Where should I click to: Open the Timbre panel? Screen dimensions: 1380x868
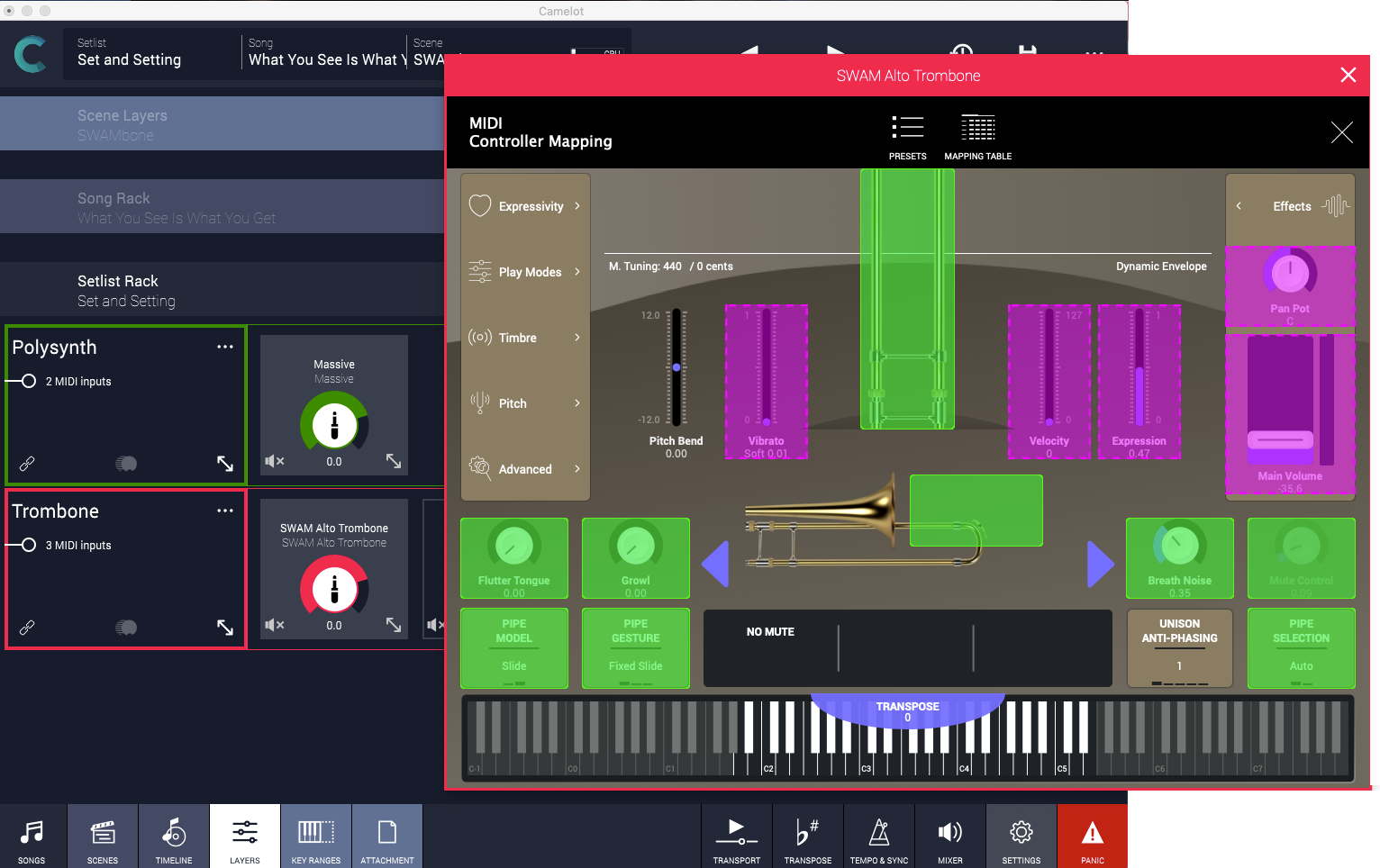click(x=525, y=338)
